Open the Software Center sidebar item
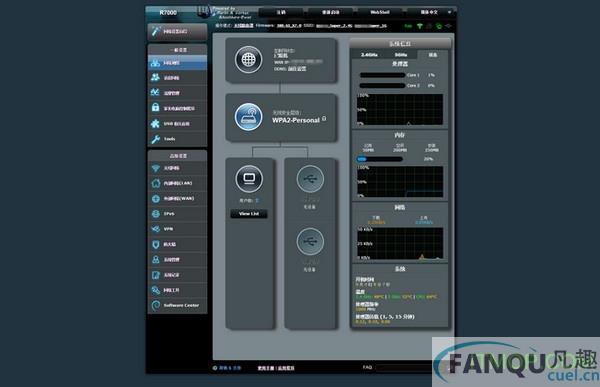Viewport: 600px width, 387px height. click(177, 305)
